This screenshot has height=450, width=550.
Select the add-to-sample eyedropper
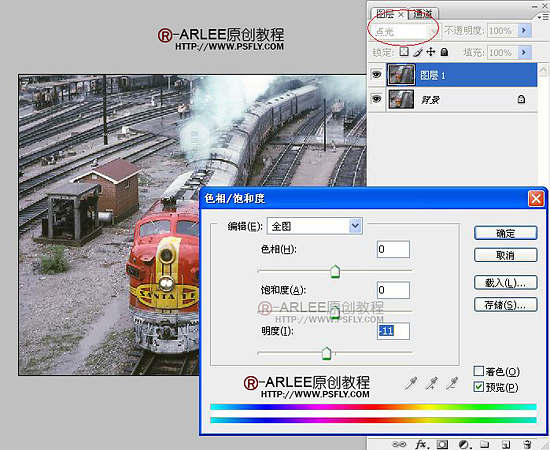pos(431,383)
